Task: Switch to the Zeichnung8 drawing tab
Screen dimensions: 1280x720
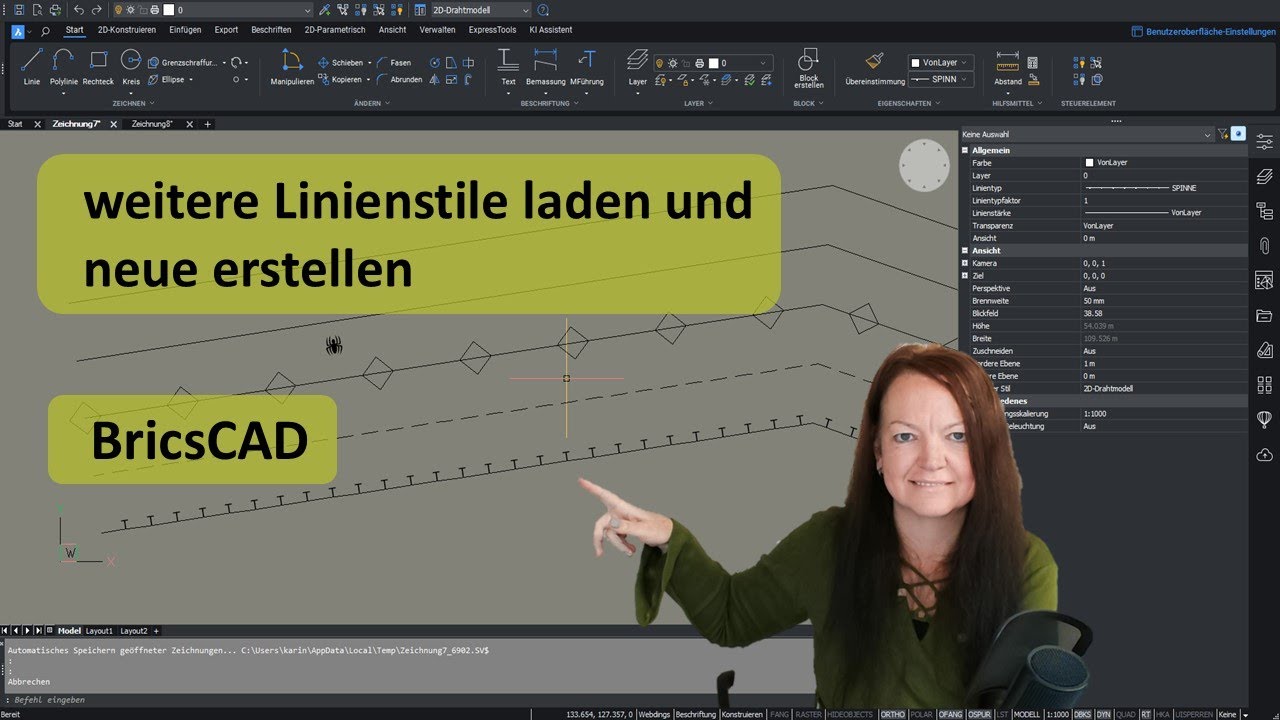Action: point(152,124)
